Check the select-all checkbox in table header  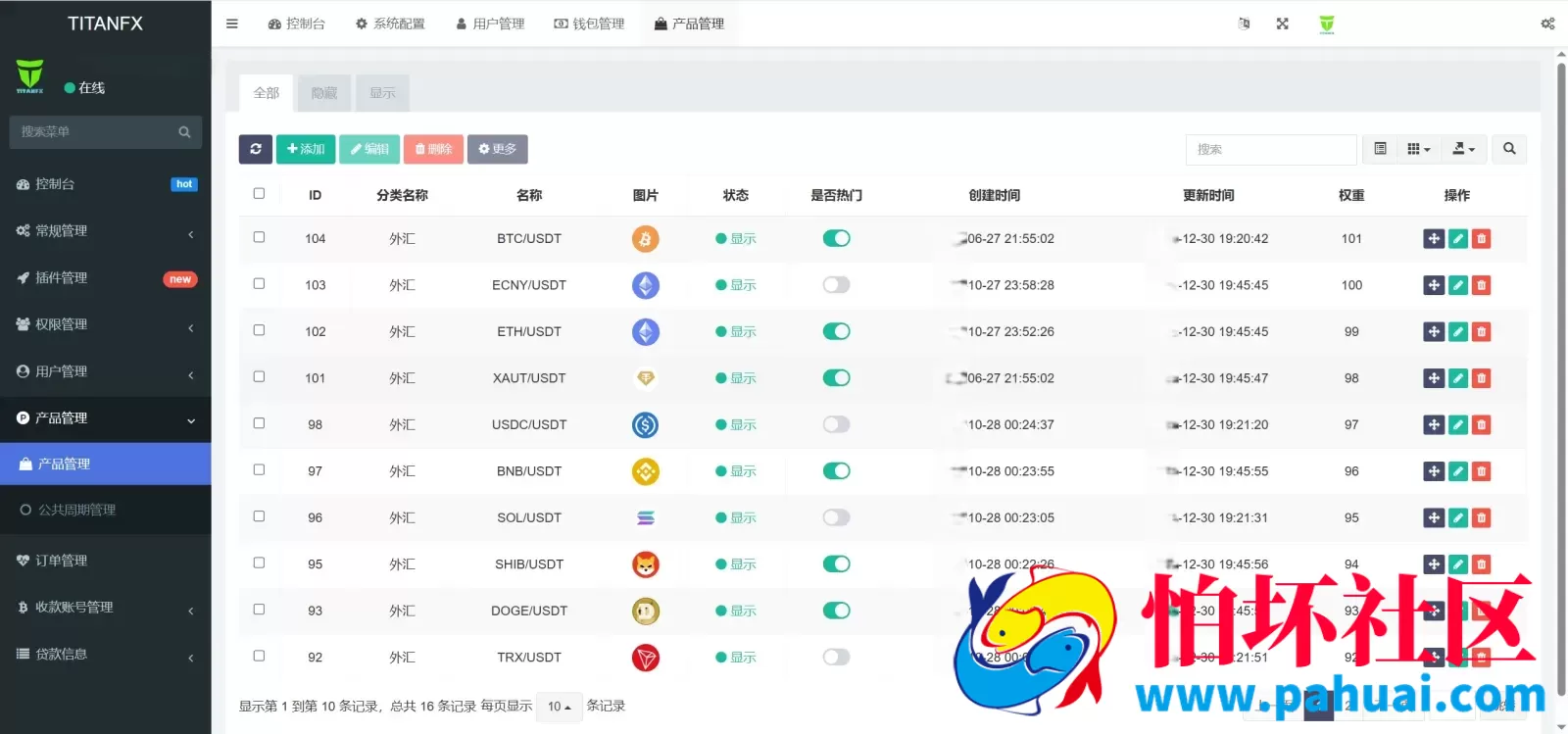pyautogui.click(x=259, y=193)
